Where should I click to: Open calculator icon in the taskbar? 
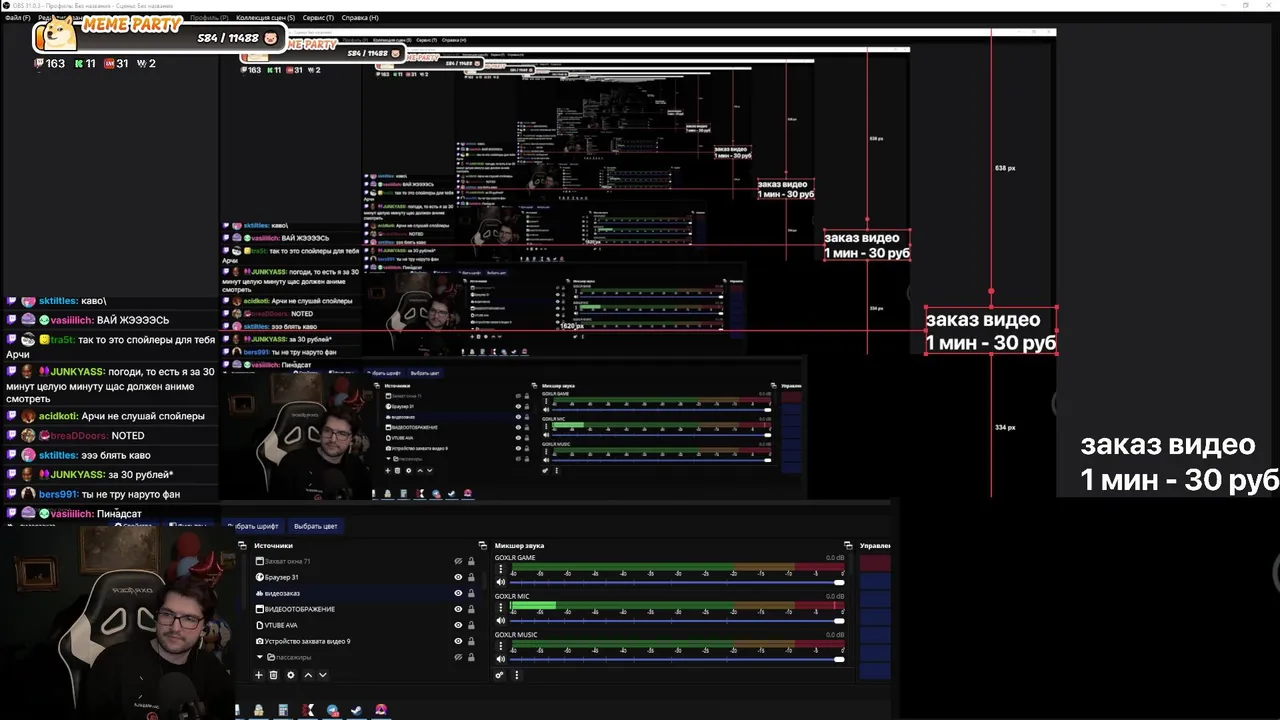[283, 710]
